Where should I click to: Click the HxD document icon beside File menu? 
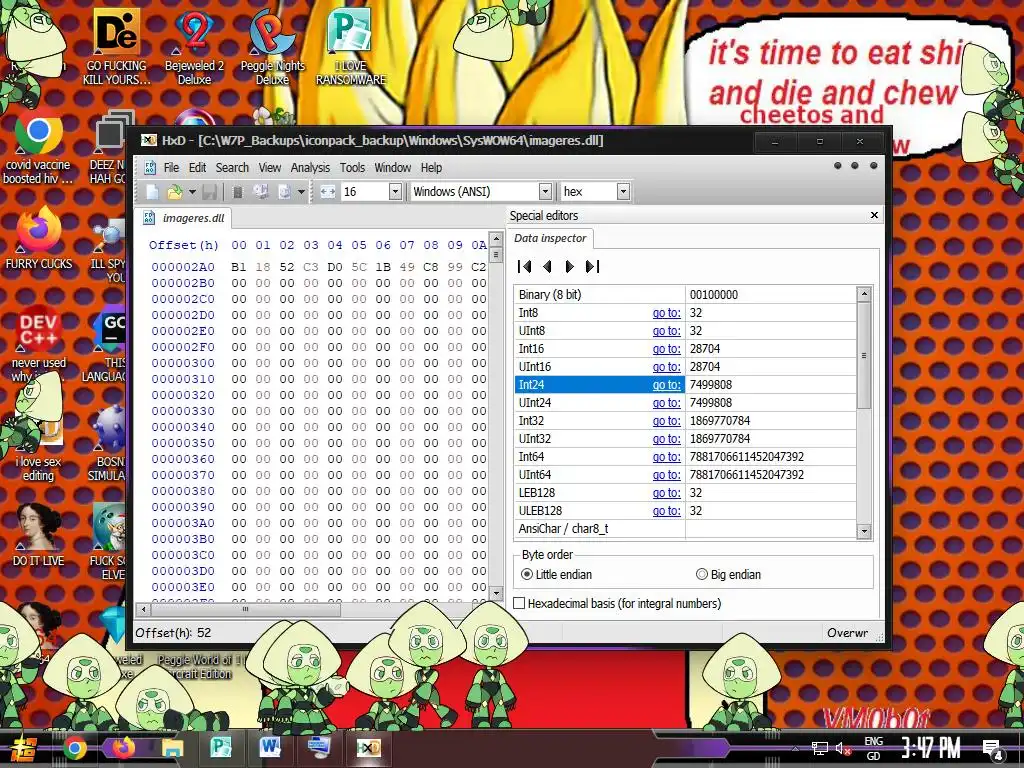pos(150,168)
